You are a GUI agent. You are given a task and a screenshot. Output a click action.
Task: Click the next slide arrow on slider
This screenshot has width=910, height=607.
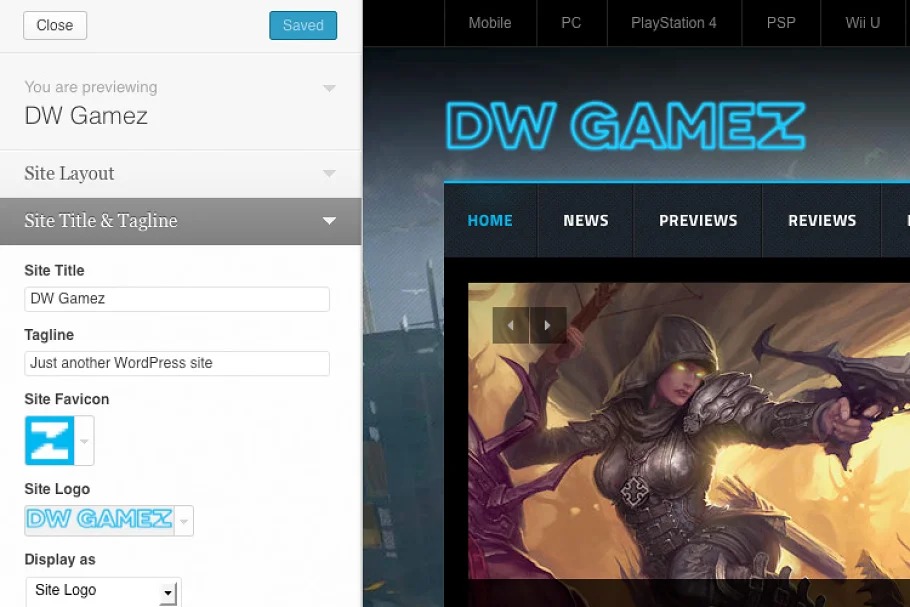[548, 325]
